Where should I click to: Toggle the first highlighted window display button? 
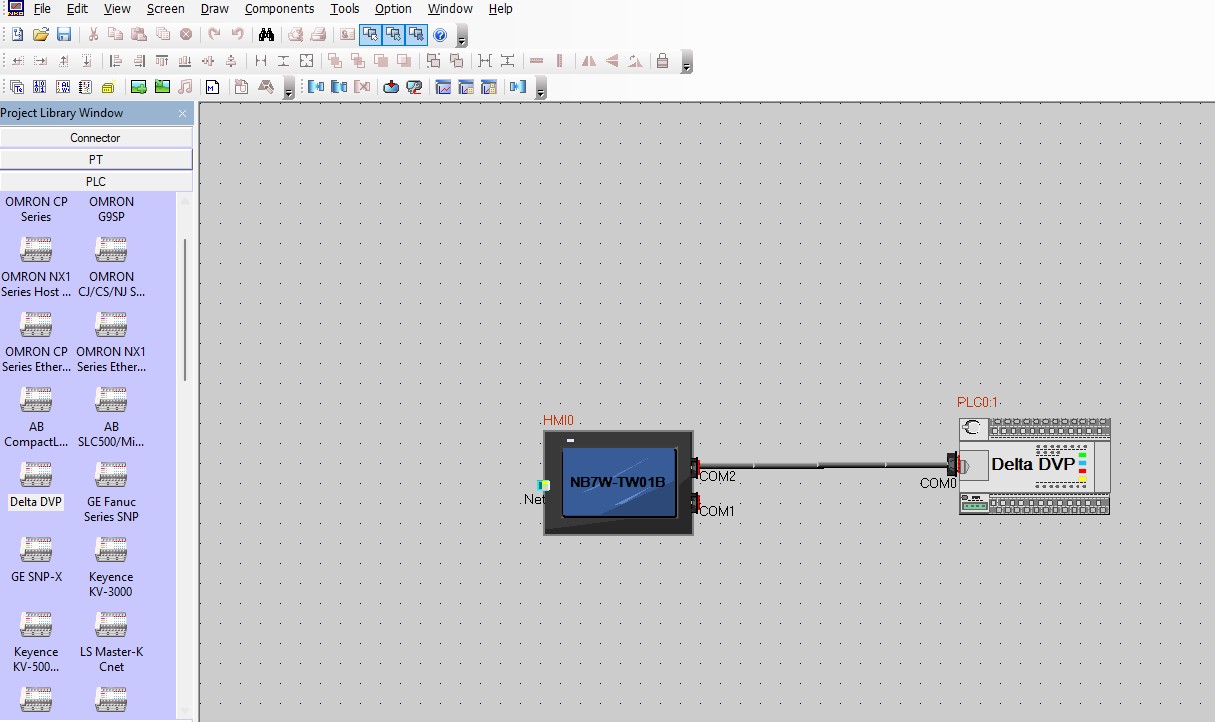370,35
